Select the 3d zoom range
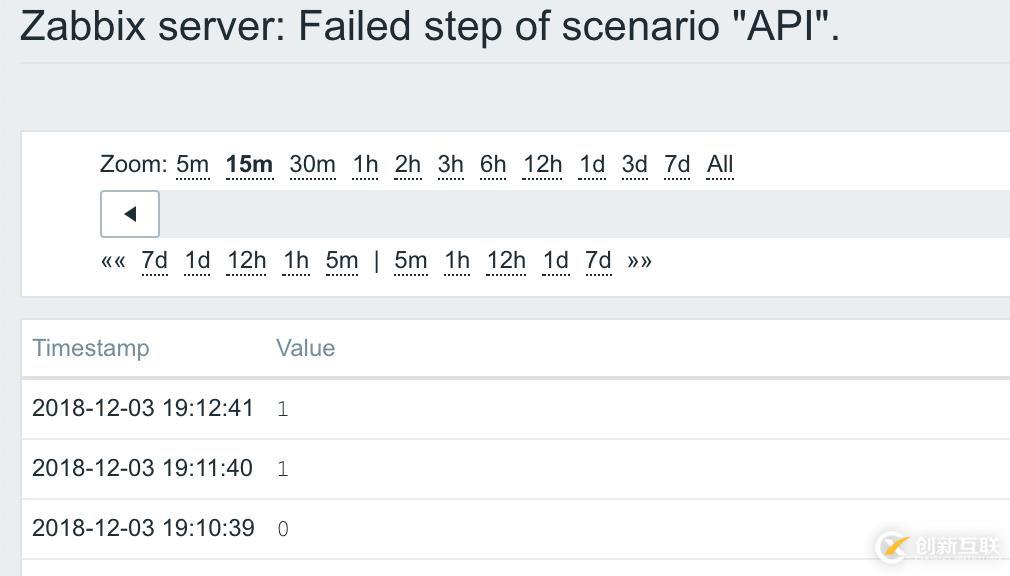The width and height of the screenshot is (1010, 576). 634,164
